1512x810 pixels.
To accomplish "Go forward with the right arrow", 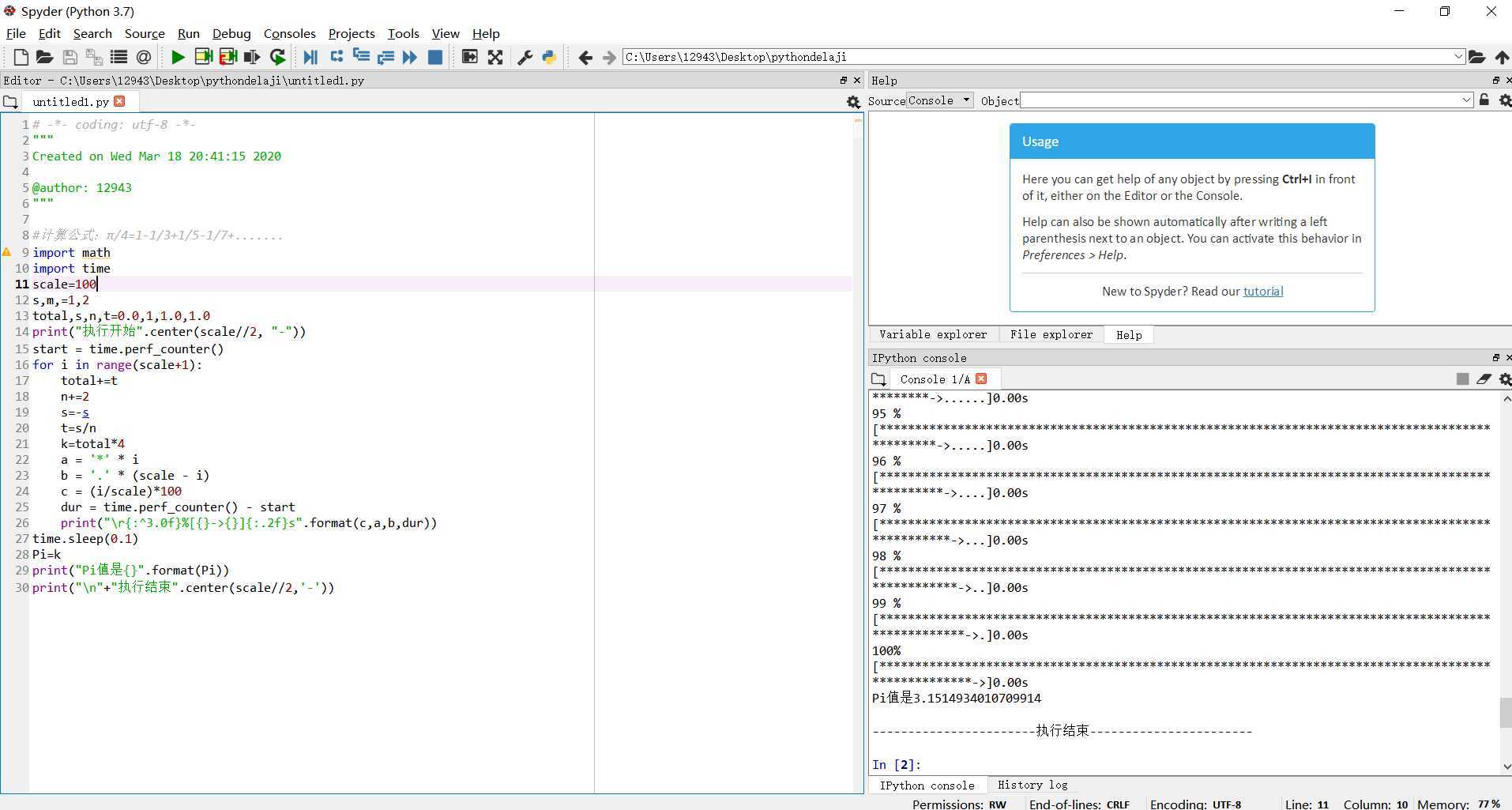I will (609, 57).
